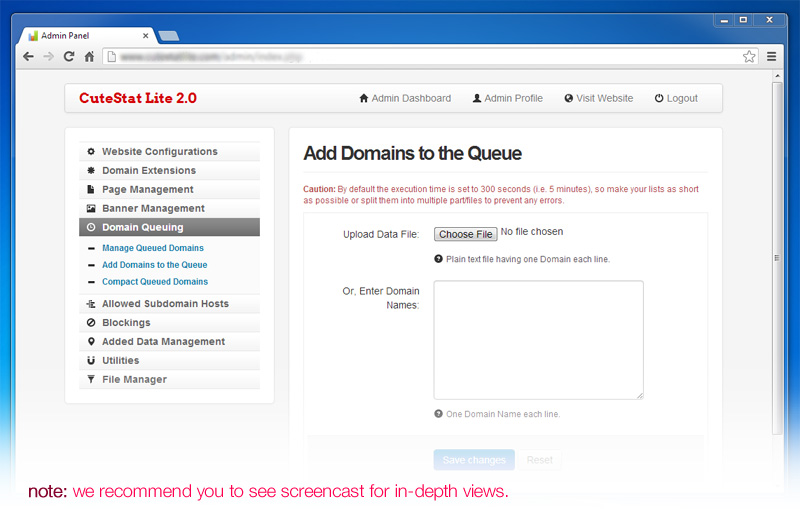Click ban icon next to Blockings
800x509 pixels.
point(91,322)
